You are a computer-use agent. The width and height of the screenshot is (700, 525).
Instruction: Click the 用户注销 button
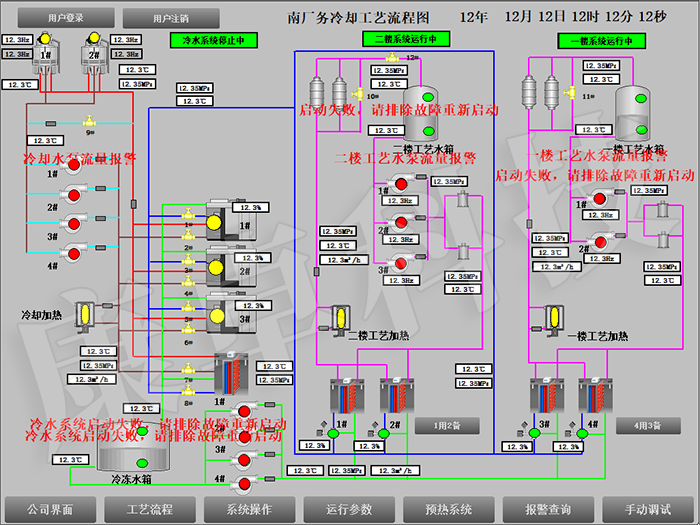click(x=171, y=18)
